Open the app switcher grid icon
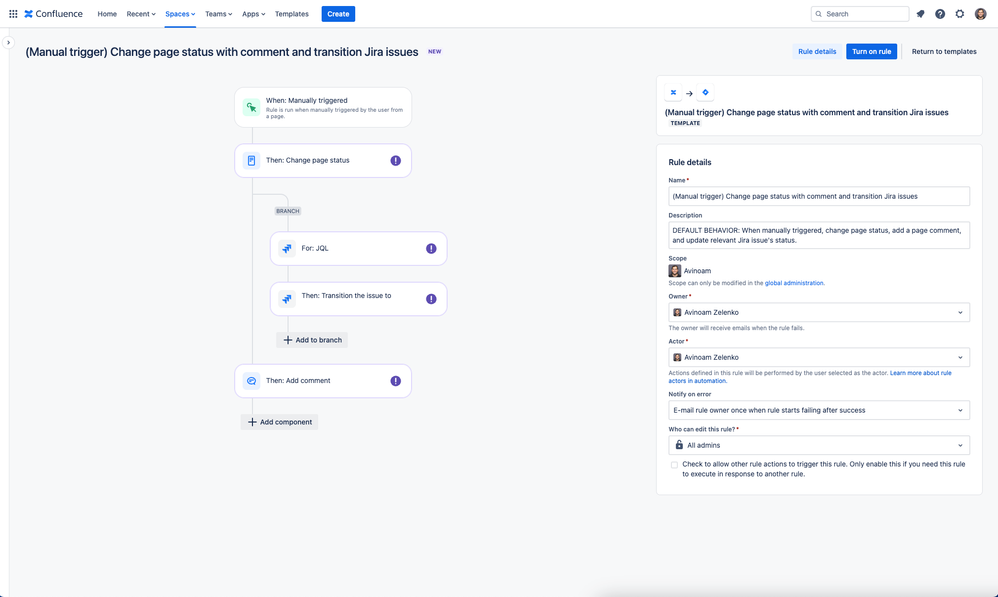 tap(13, 13)
